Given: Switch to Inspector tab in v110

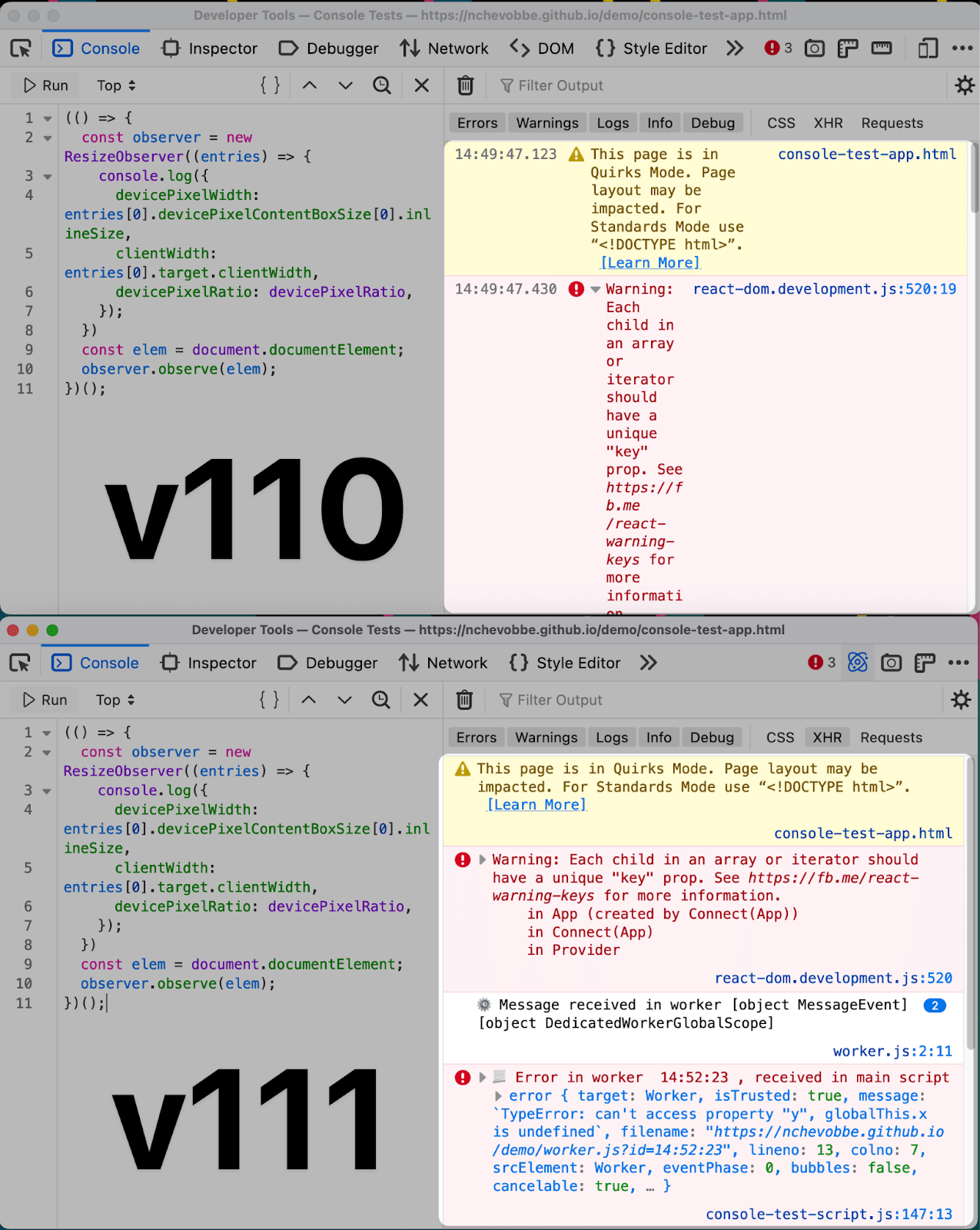Looking at the screenshot, I should coord(210,48).
